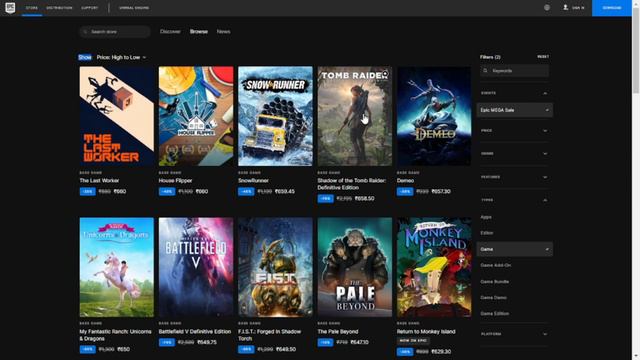Click the blue Download button

(611, 8)
